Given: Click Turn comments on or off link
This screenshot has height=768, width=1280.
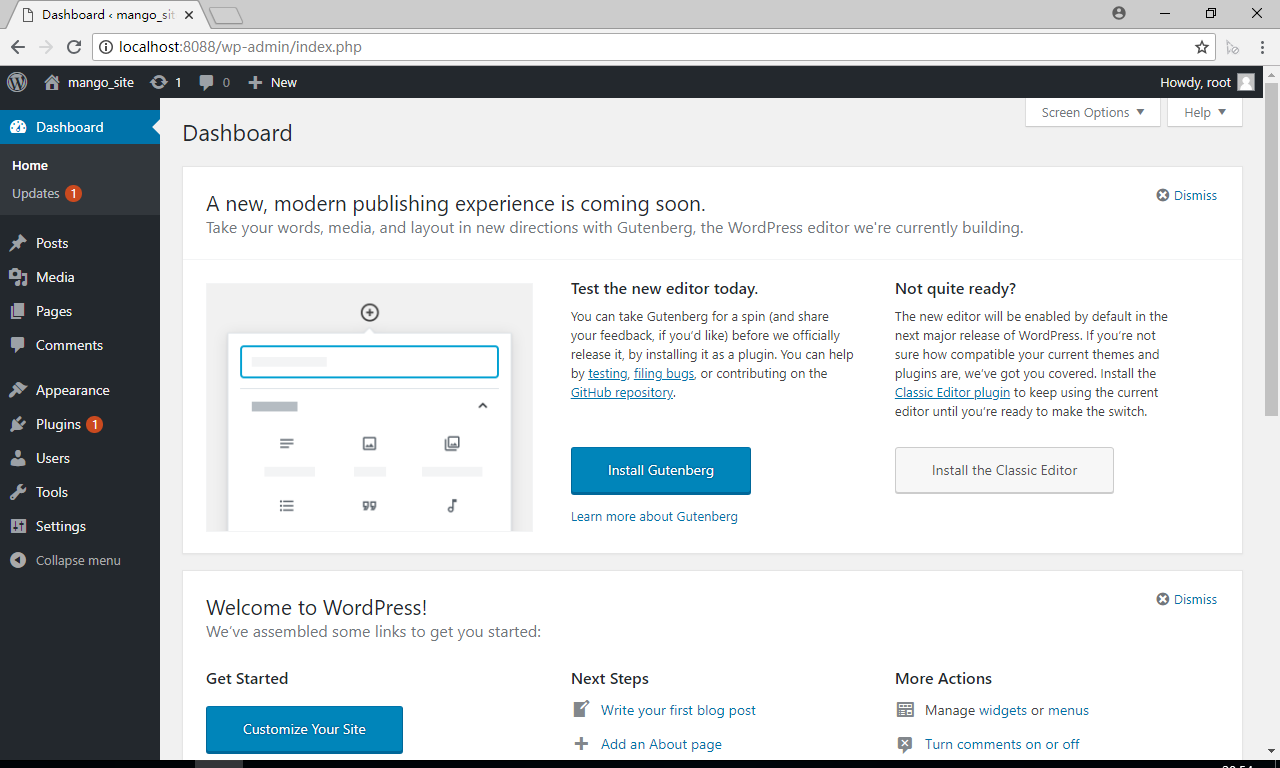Looking at the screenshot, I should click(x=1002, y=744).
